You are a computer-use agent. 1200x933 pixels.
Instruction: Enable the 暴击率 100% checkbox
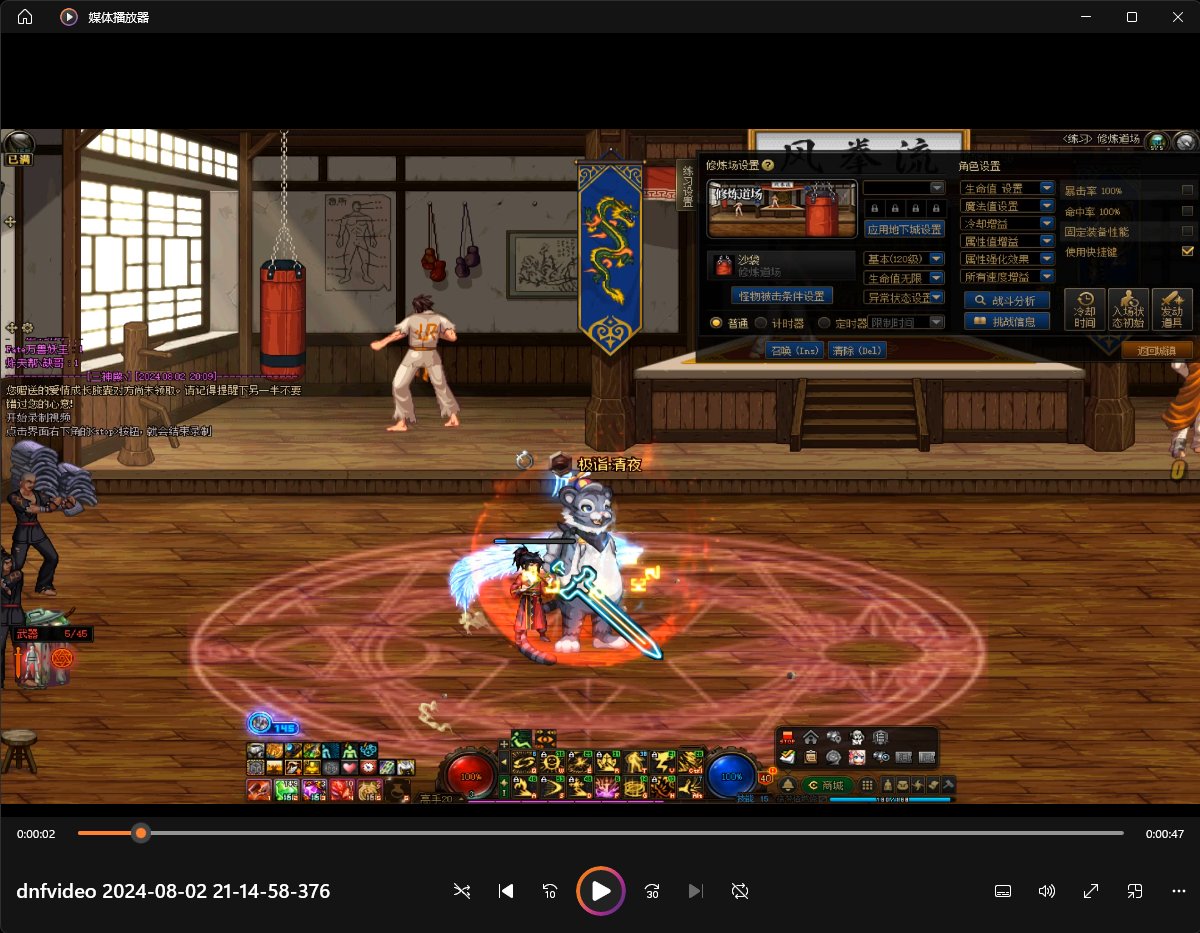(x=1187, y=190)
